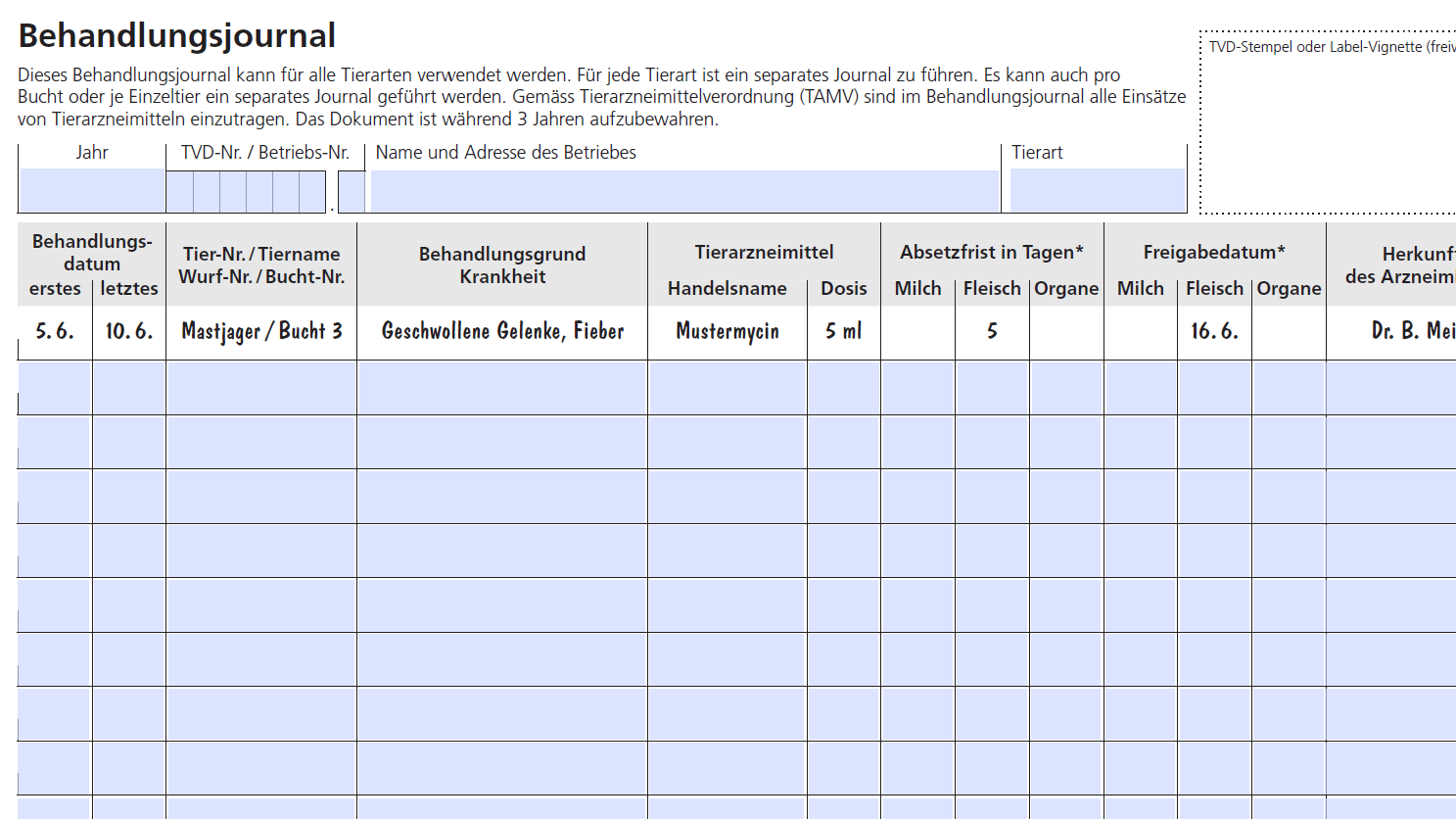Click first empty row's erstes Behandlungsdatum cell
Viewport: 1456px width, 819px height.
[x=55, y=388]
